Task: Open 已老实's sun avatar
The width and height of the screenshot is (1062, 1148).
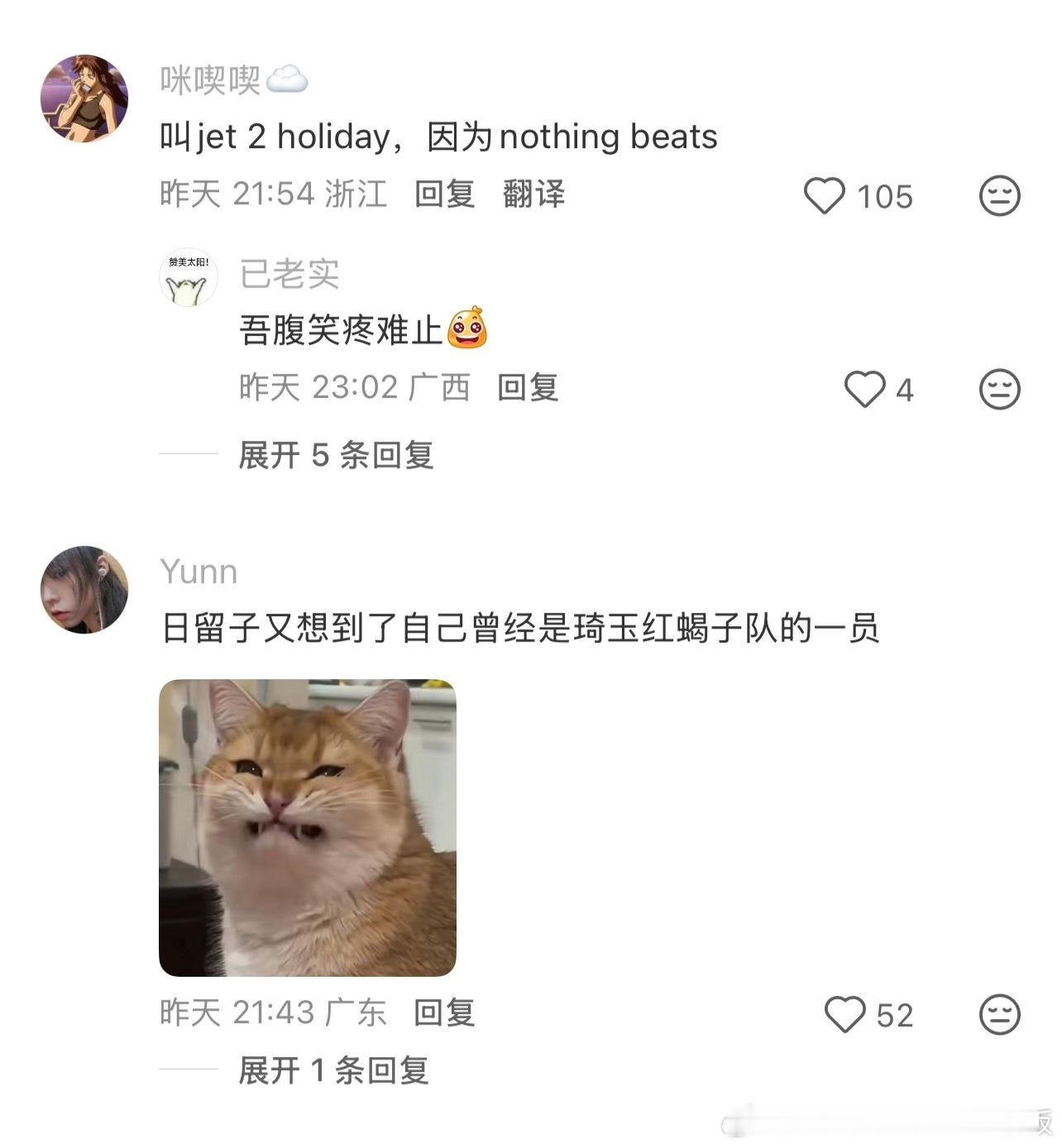Action: pyautogui.click(x=189, y=277)
